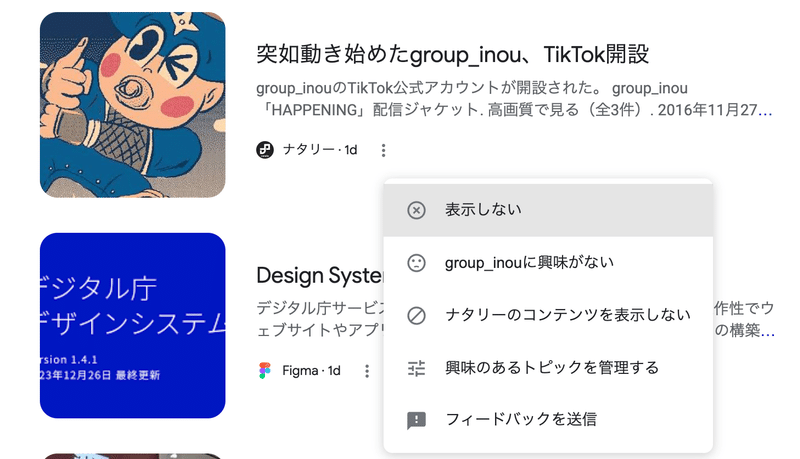
Task: Select ナタリーのコンテンツを表示しない
Action: (548, 315)
